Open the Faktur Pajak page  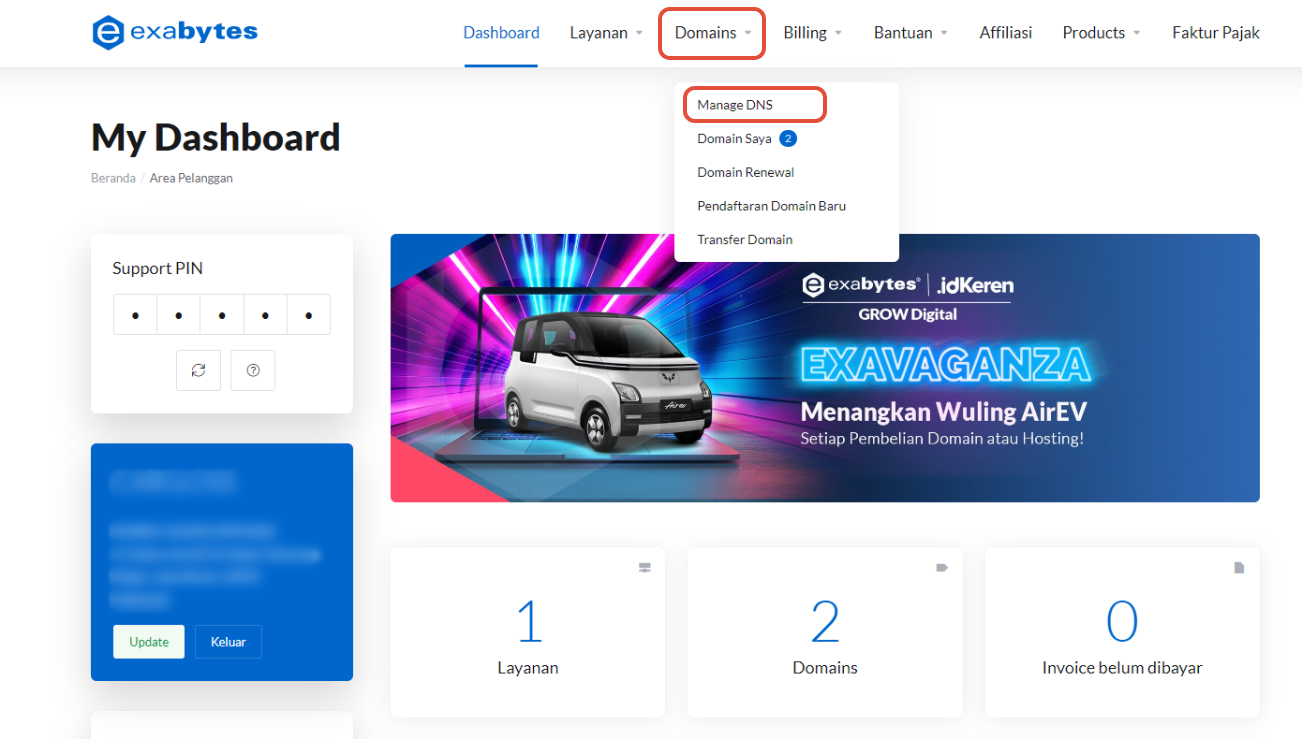coord(1216,33)
